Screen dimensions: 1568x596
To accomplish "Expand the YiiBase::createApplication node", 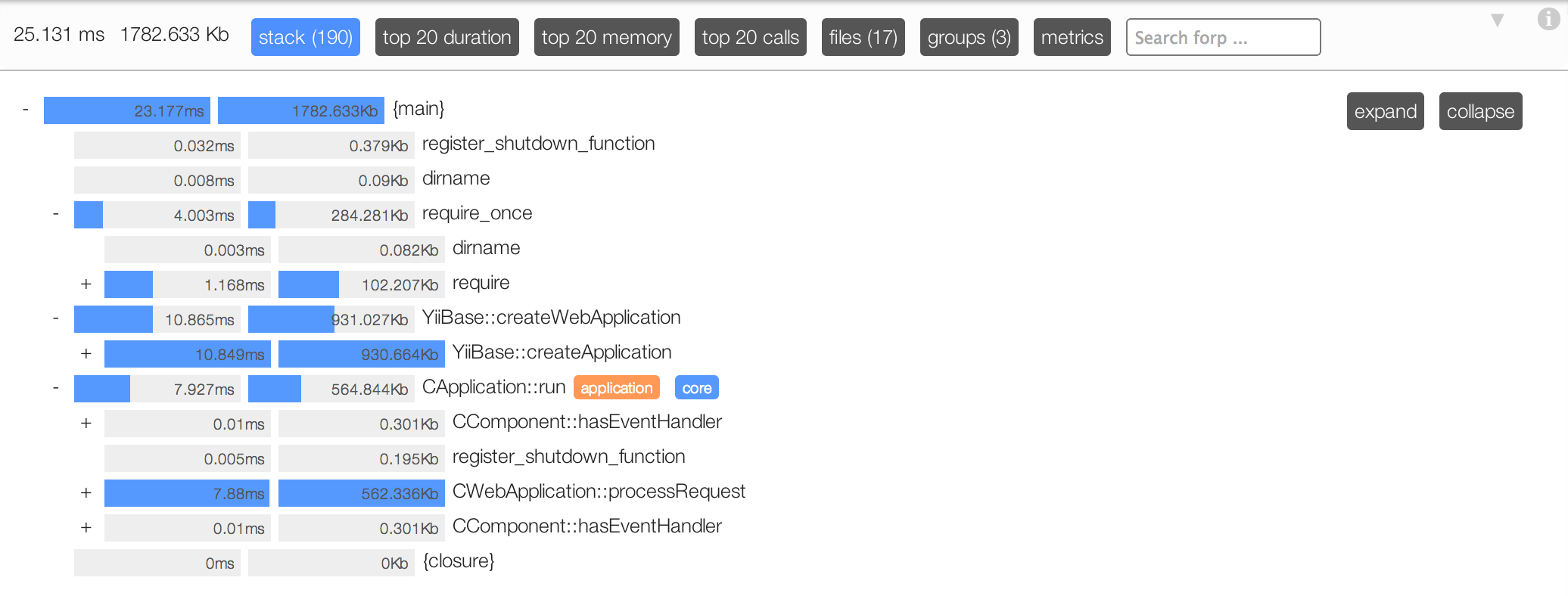I will tap(86, 353).
